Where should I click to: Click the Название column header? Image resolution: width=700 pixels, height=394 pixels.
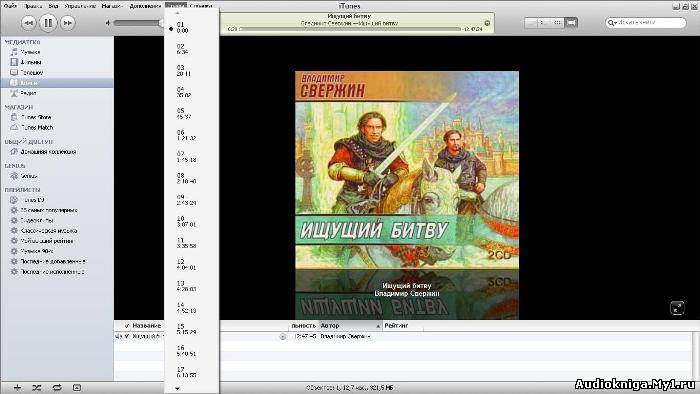point(147,326)
